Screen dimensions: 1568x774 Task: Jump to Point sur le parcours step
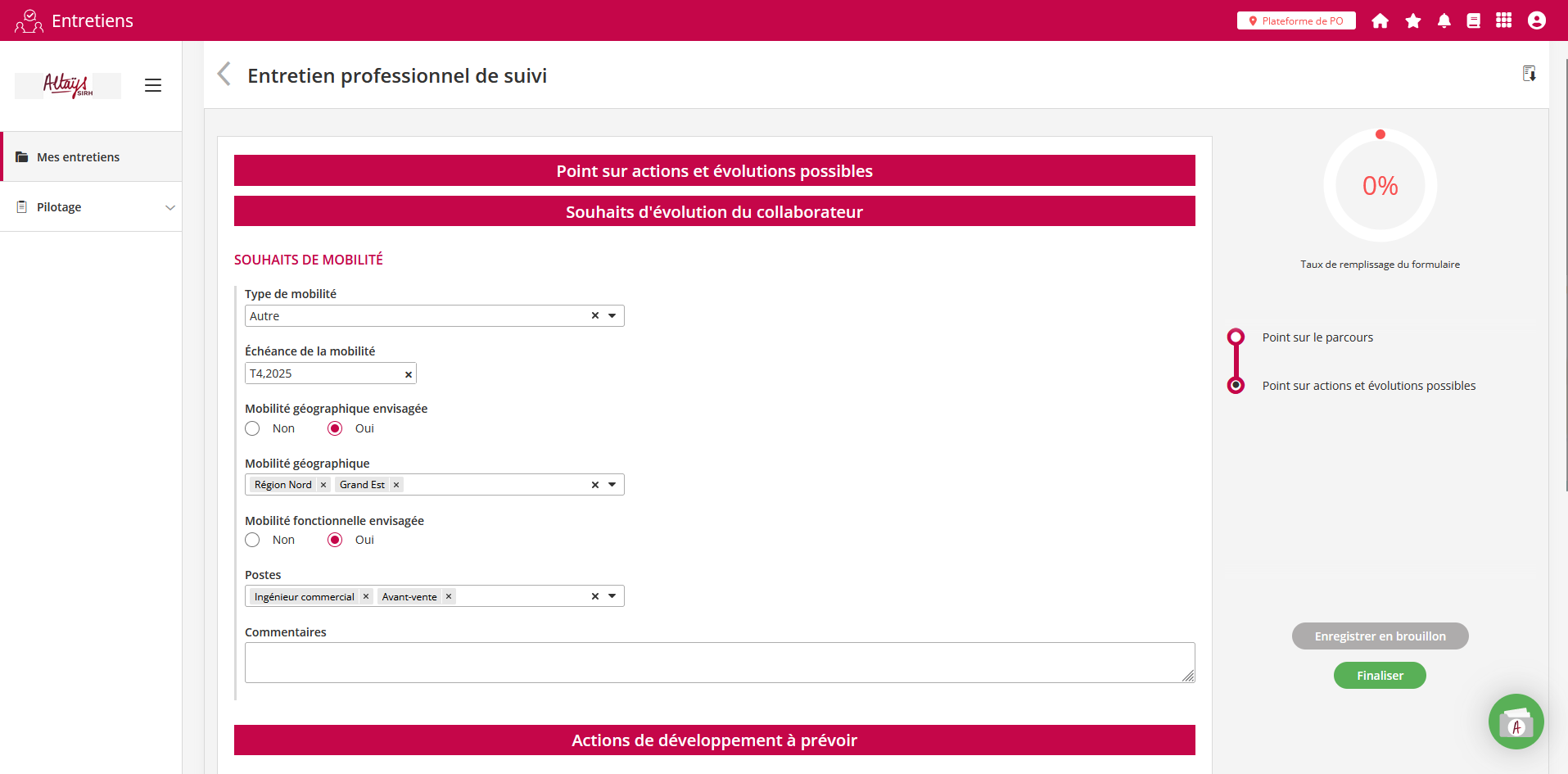(x=1317, y=337)
